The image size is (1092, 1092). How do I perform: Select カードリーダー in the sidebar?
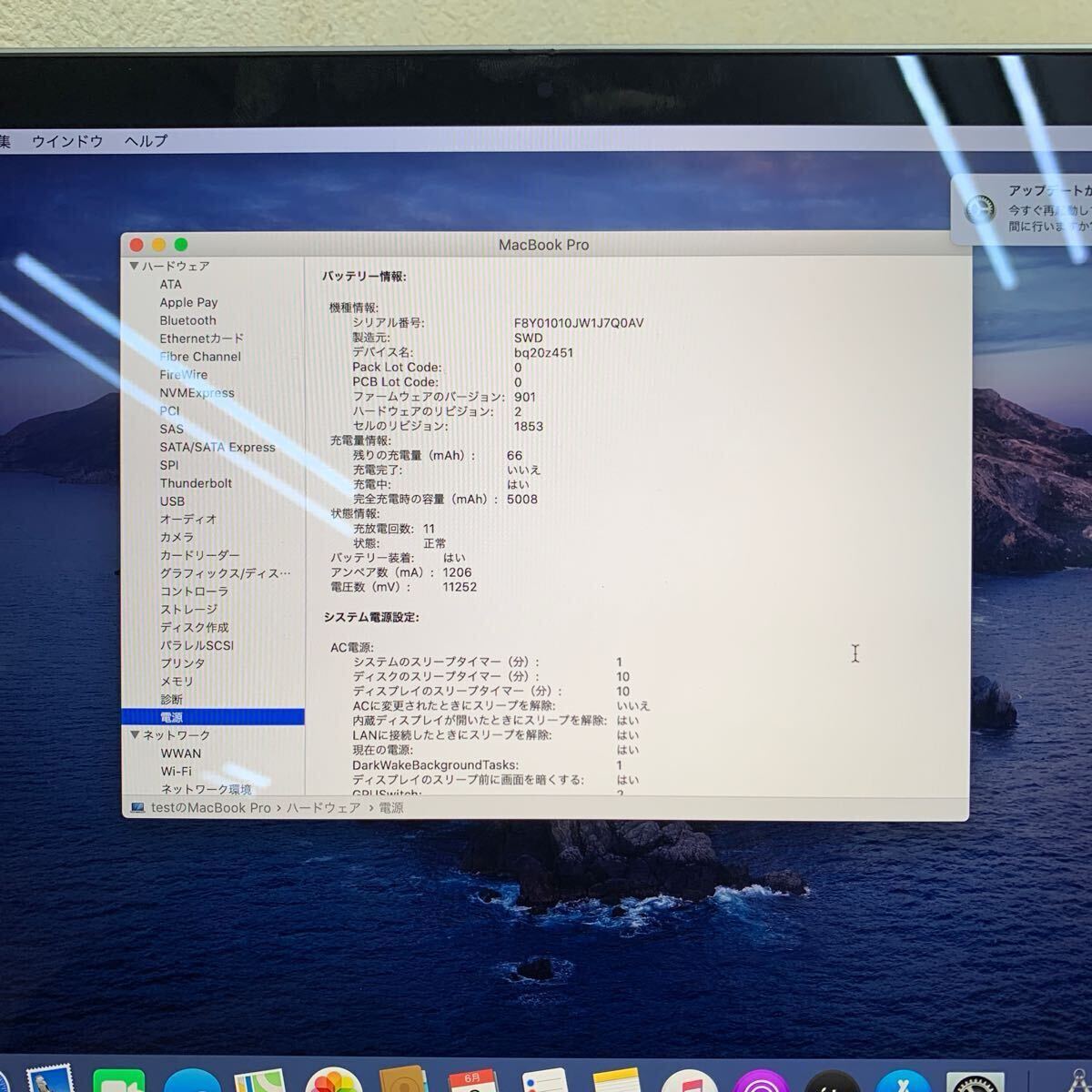(x=200, y=555)
